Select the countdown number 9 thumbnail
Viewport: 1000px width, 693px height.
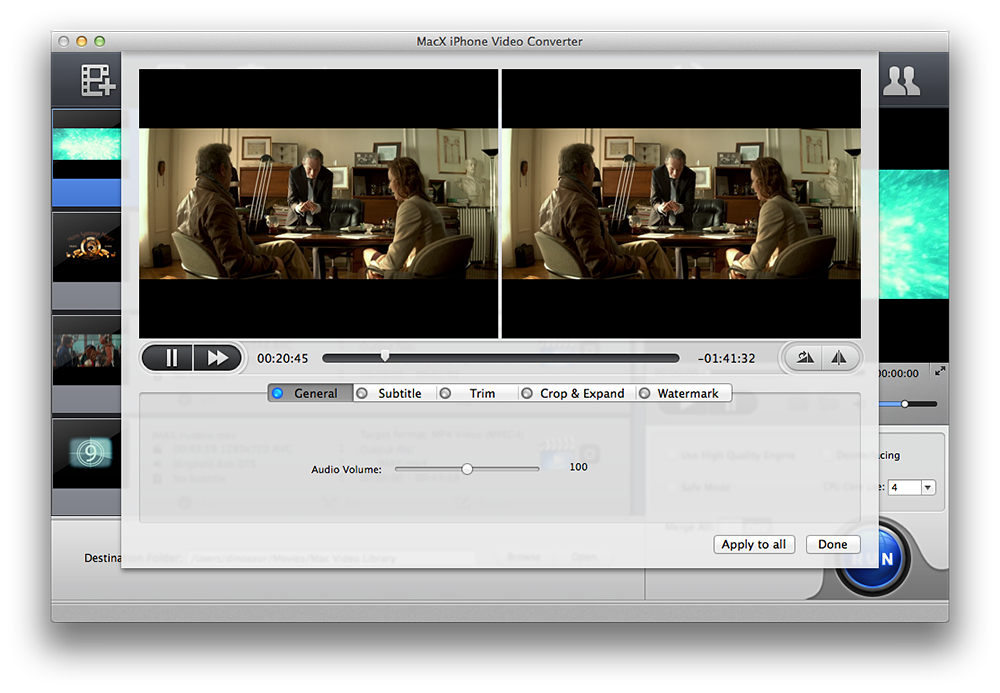tap(87, 454)
